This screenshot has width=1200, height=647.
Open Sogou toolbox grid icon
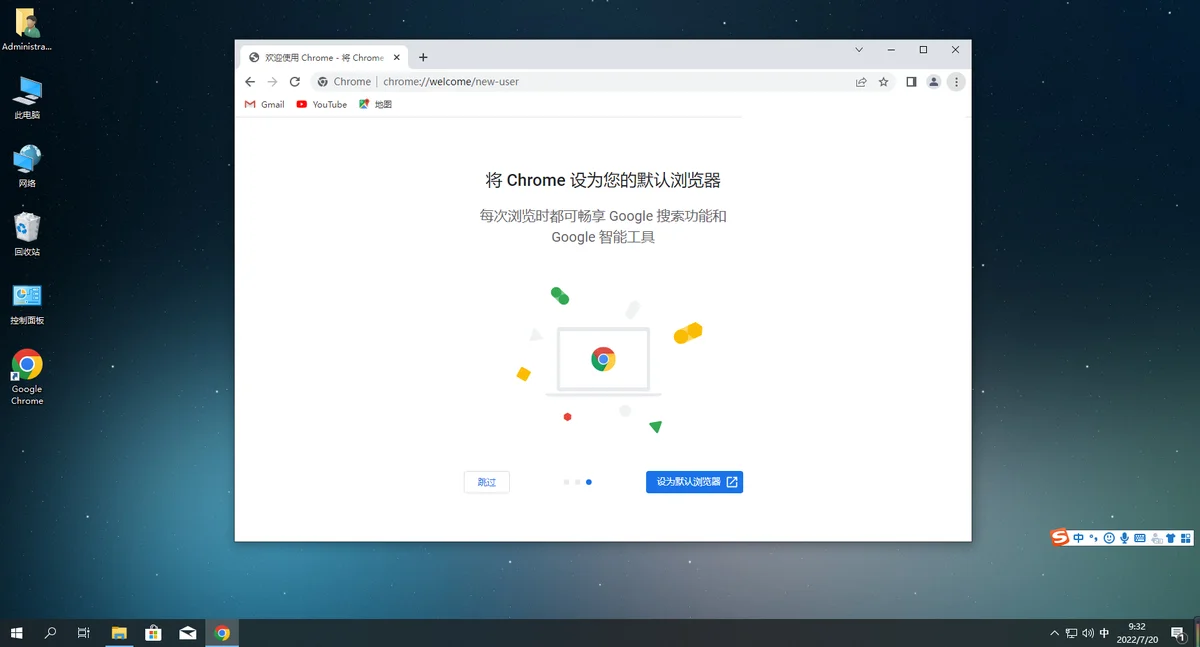click(x=1186, y=538)
